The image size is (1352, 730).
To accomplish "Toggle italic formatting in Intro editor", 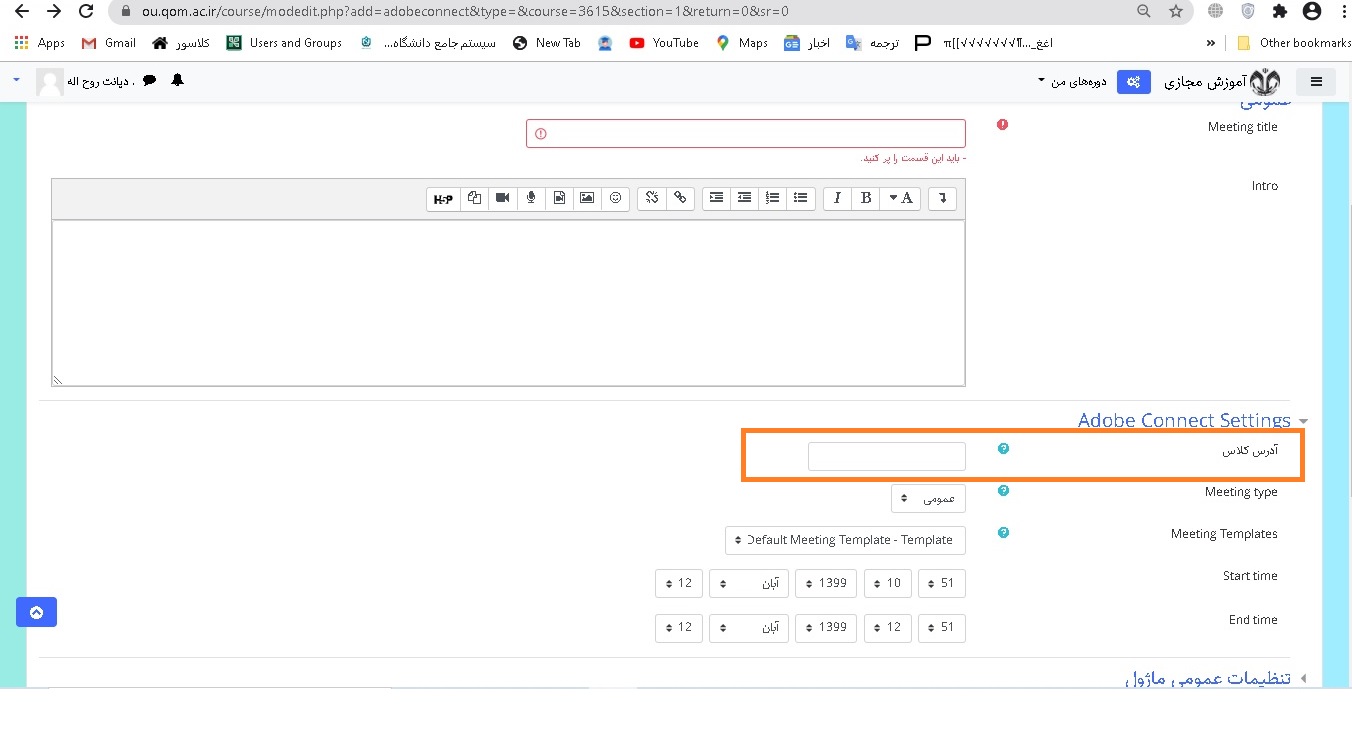I will 838,198.
